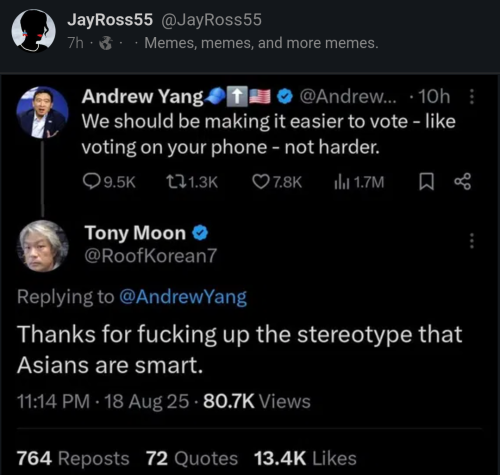Click Tony Moon's verified checkmark badge
This screenshot has width=500, height=475.
[x=200, y=233]
